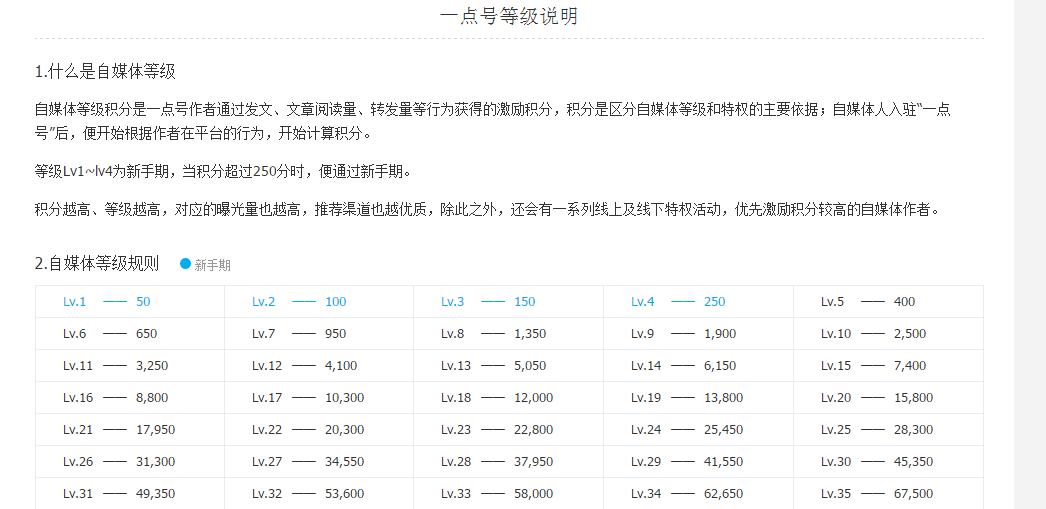Click the Lv.32 53,600 table cell
The width and height of the screenshot is (1046, 509).
pos(319,494)
